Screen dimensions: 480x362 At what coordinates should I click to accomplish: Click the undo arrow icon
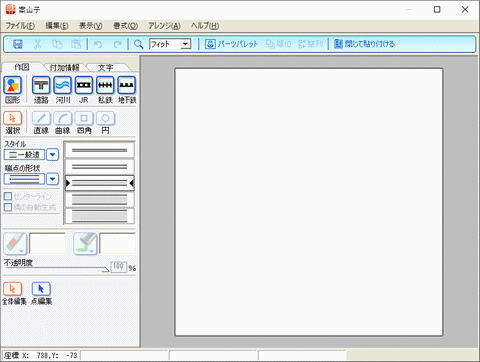pos(98,44)
